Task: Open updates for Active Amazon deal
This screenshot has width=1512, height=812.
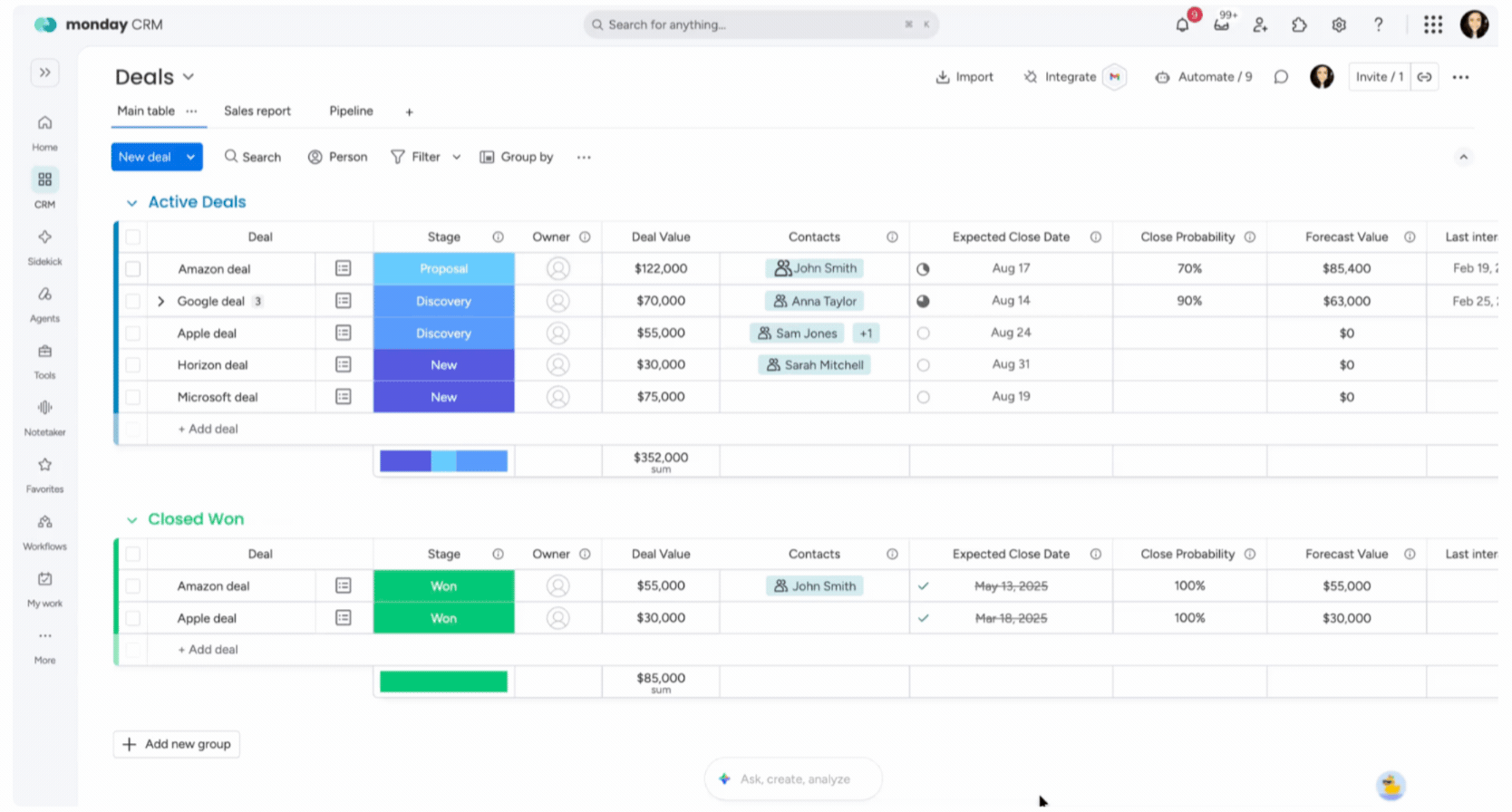Action: 344,268
